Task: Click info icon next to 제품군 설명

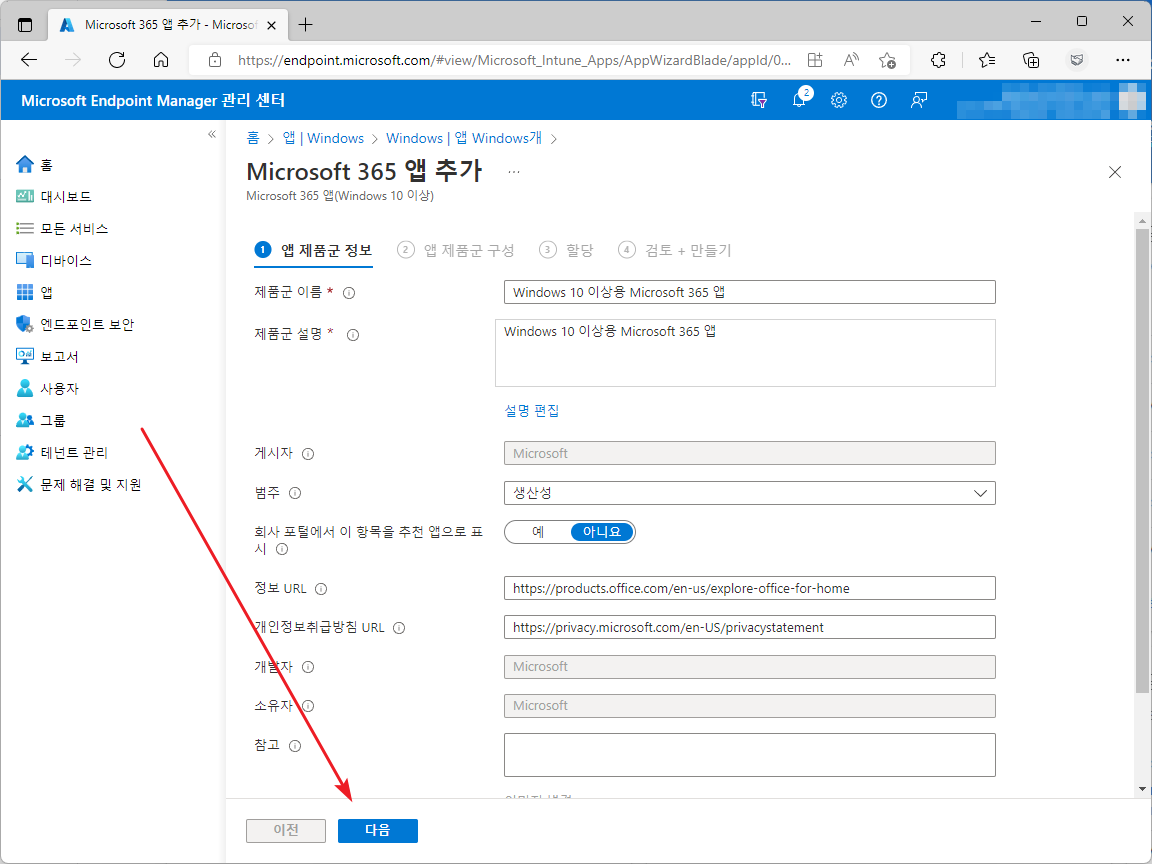Action: pos(353,335)
